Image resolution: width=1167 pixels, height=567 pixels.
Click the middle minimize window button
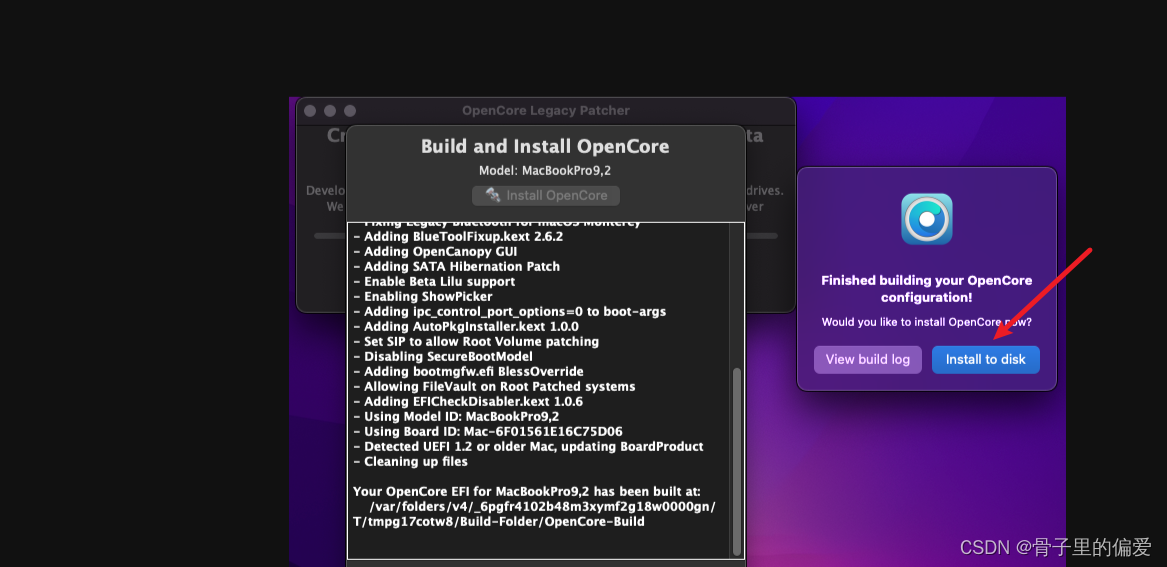pos(330,111)
